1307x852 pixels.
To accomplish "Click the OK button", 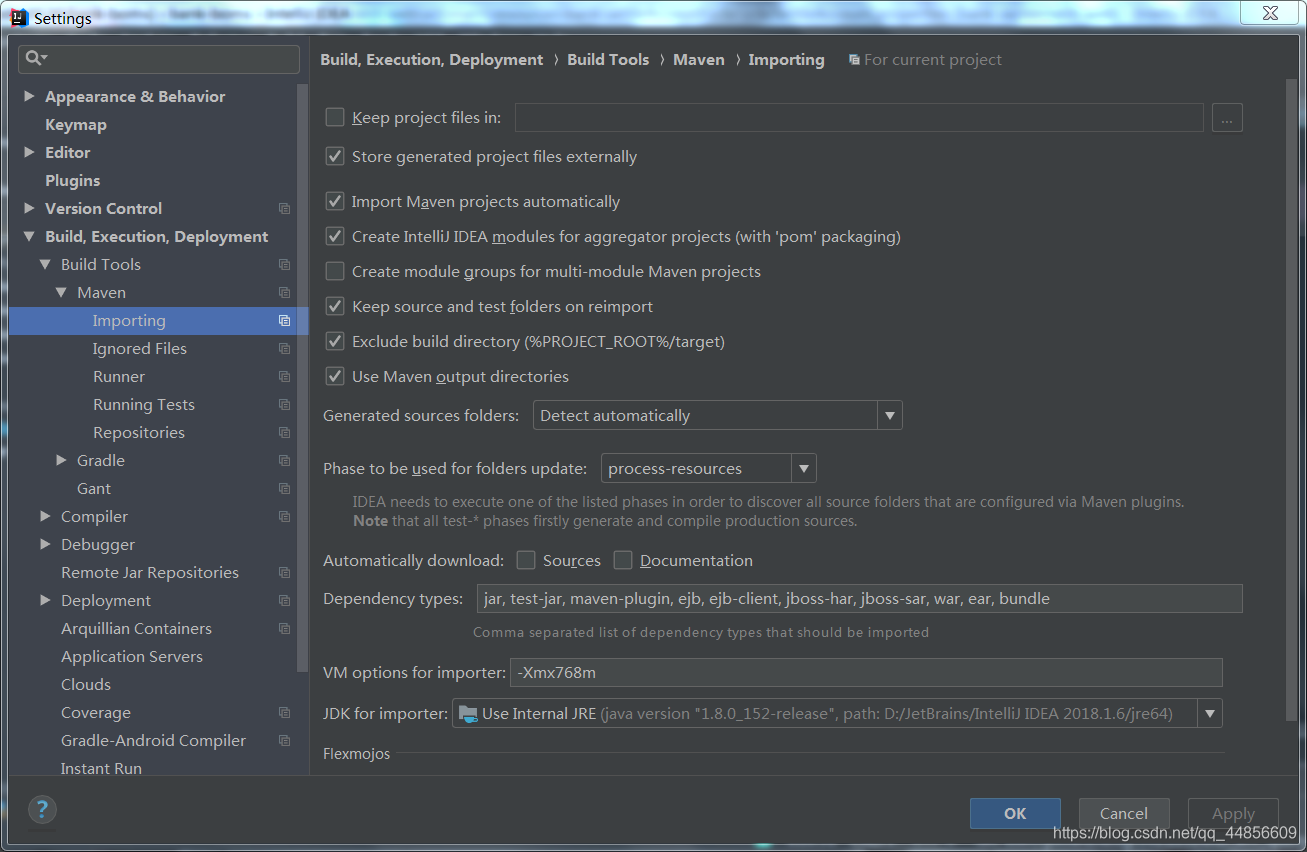I will pyautogui.click(x=1015, y=813).
